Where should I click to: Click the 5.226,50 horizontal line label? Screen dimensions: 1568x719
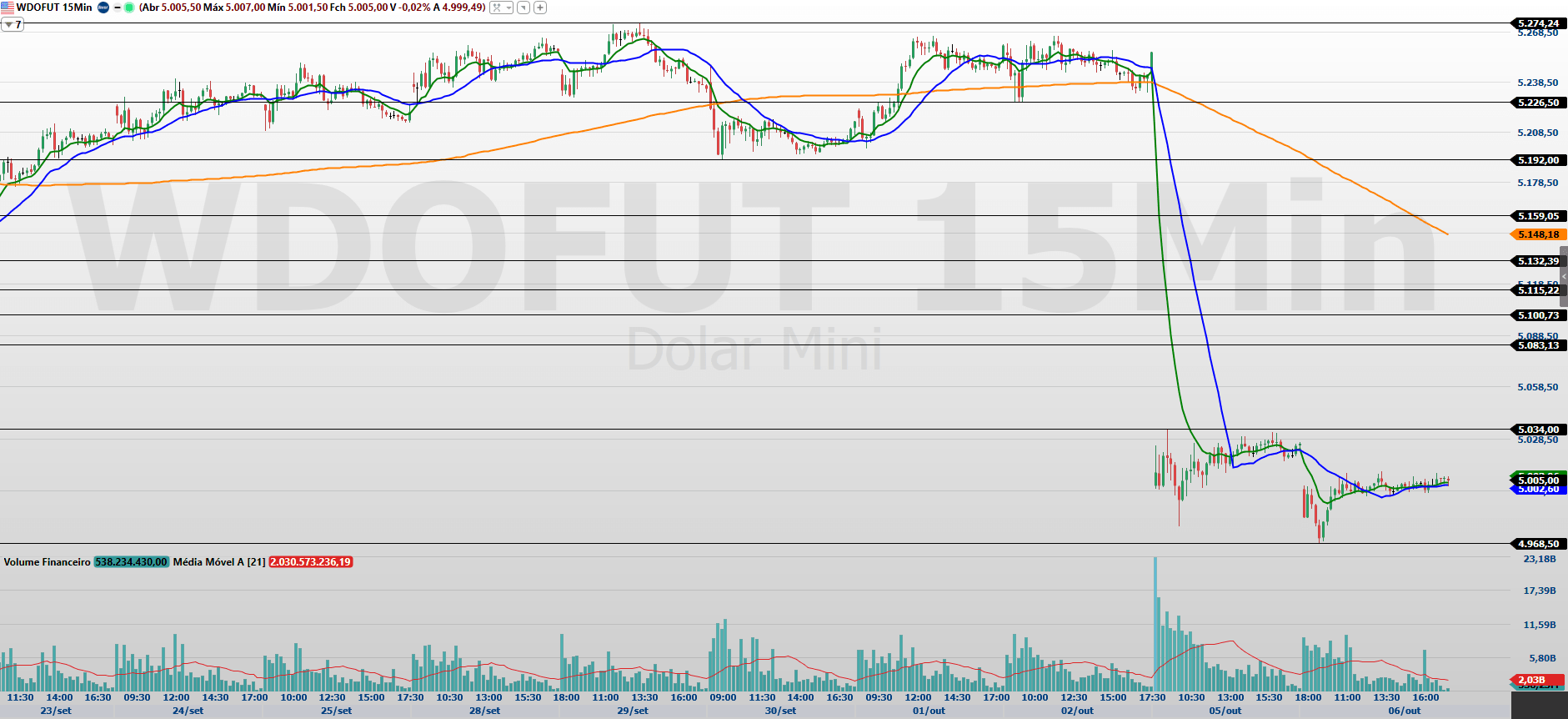coord(1538,103)
